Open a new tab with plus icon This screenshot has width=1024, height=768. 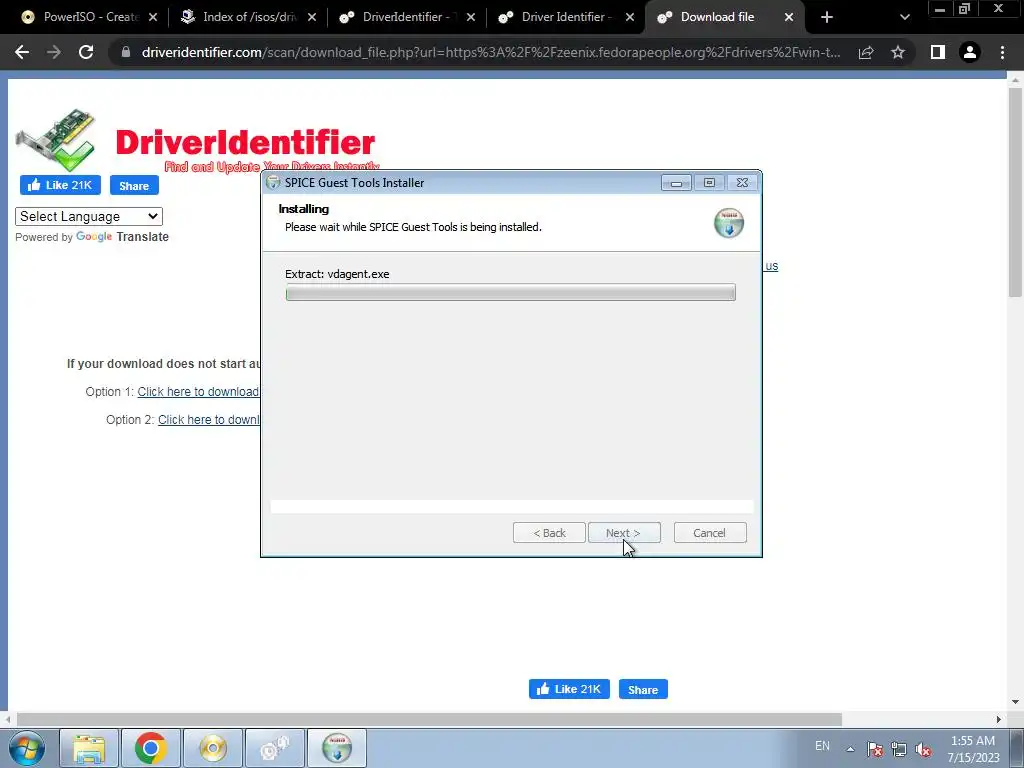click(x=827, y=18)
